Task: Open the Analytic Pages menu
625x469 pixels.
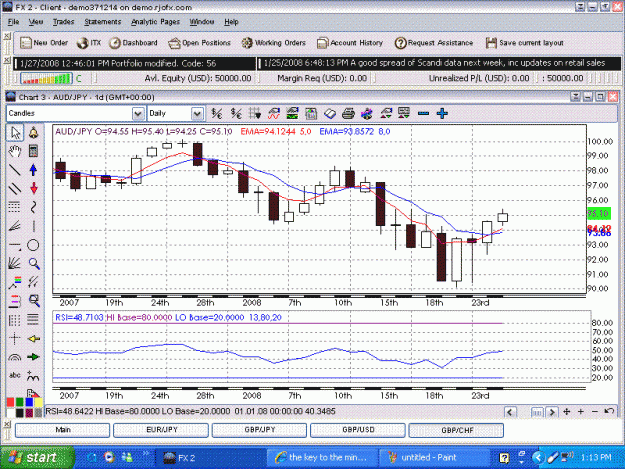Action: 155,22
